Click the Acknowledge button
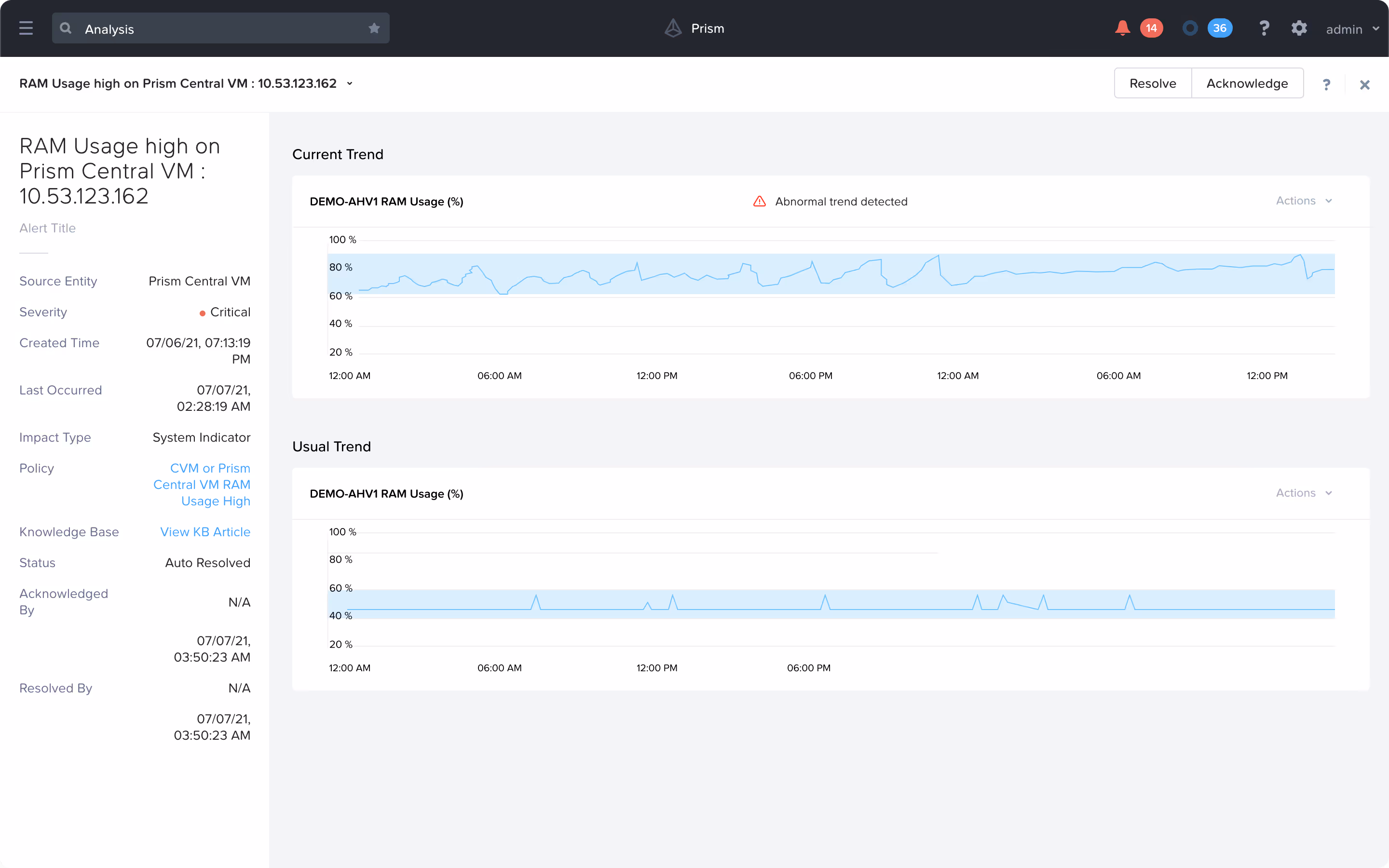 coord(1247,83)
